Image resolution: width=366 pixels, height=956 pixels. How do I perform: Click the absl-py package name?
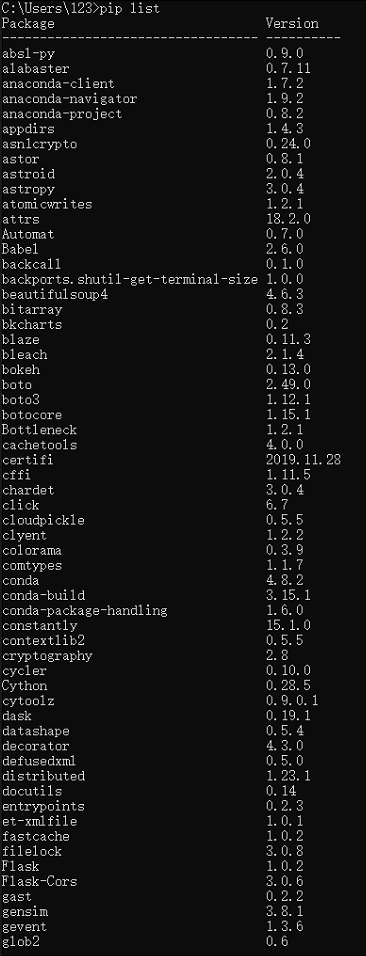point(28,54)
